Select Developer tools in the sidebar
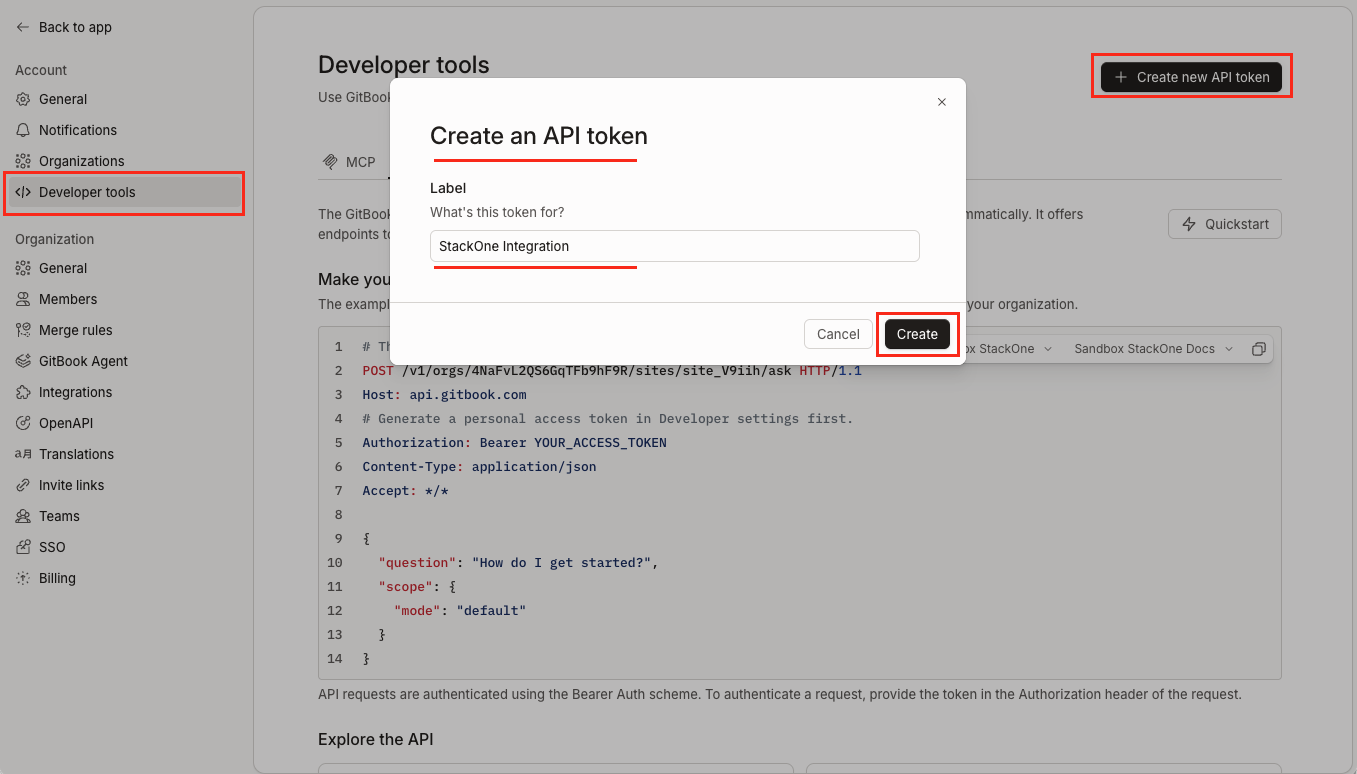Viewport: 1357px width, 774px height. pyautogui.click(x=125, y=192)
